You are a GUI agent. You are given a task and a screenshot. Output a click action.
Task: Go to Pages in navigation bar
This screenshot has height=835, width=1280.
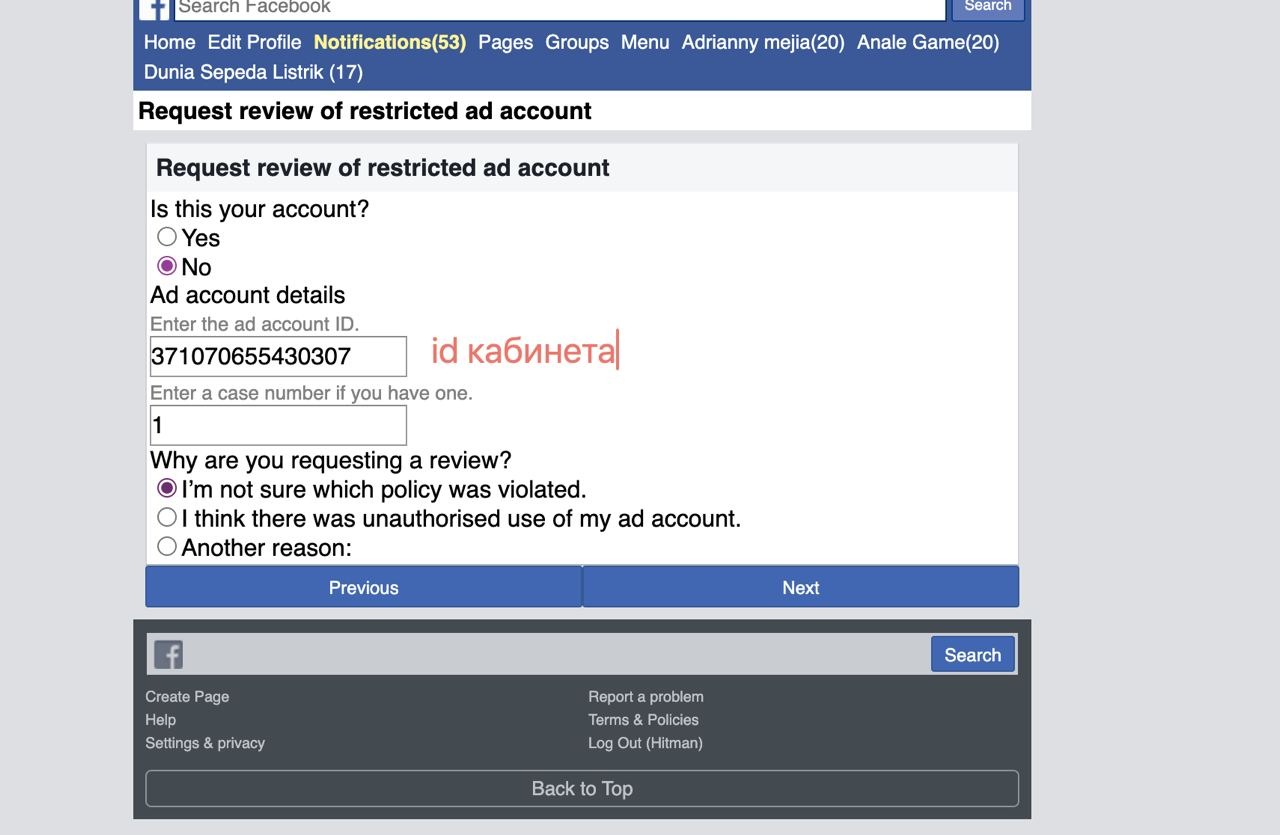[505, 42]
